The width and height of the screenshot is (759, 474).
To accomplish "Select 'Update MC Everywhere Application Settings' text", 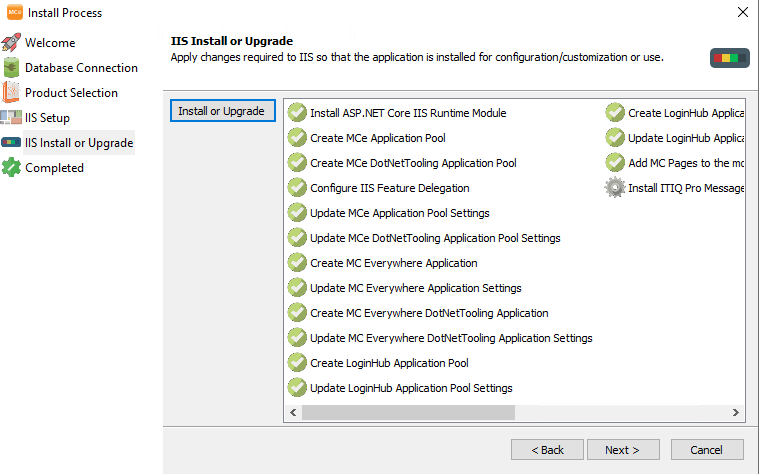I will click(416, 288).
